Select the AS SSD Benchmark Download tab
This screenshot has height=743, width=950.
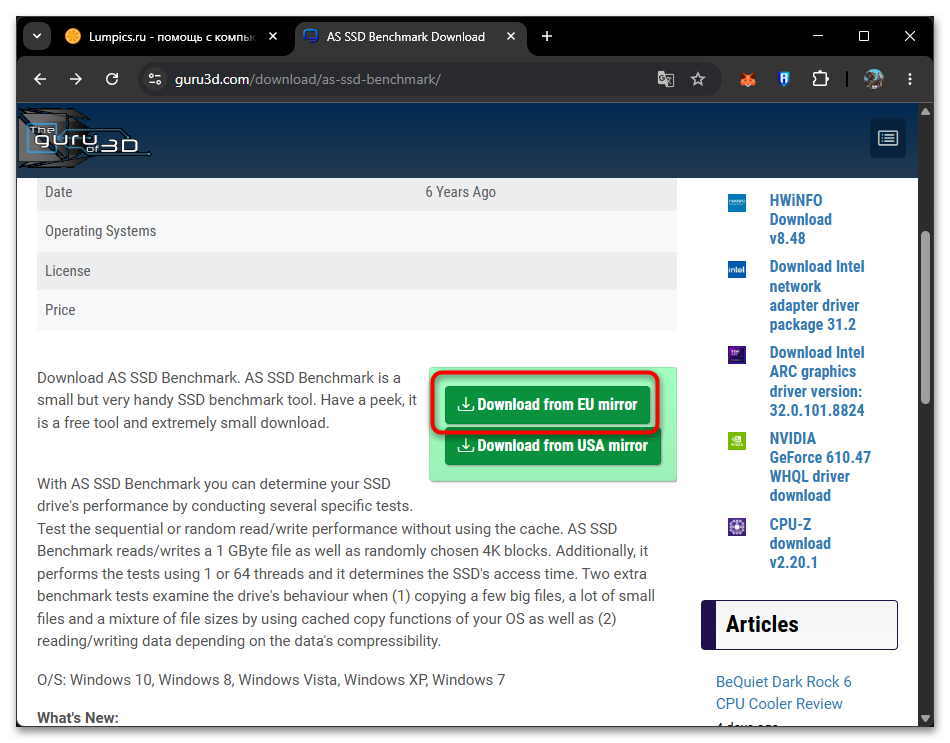(x=406, y=37)
